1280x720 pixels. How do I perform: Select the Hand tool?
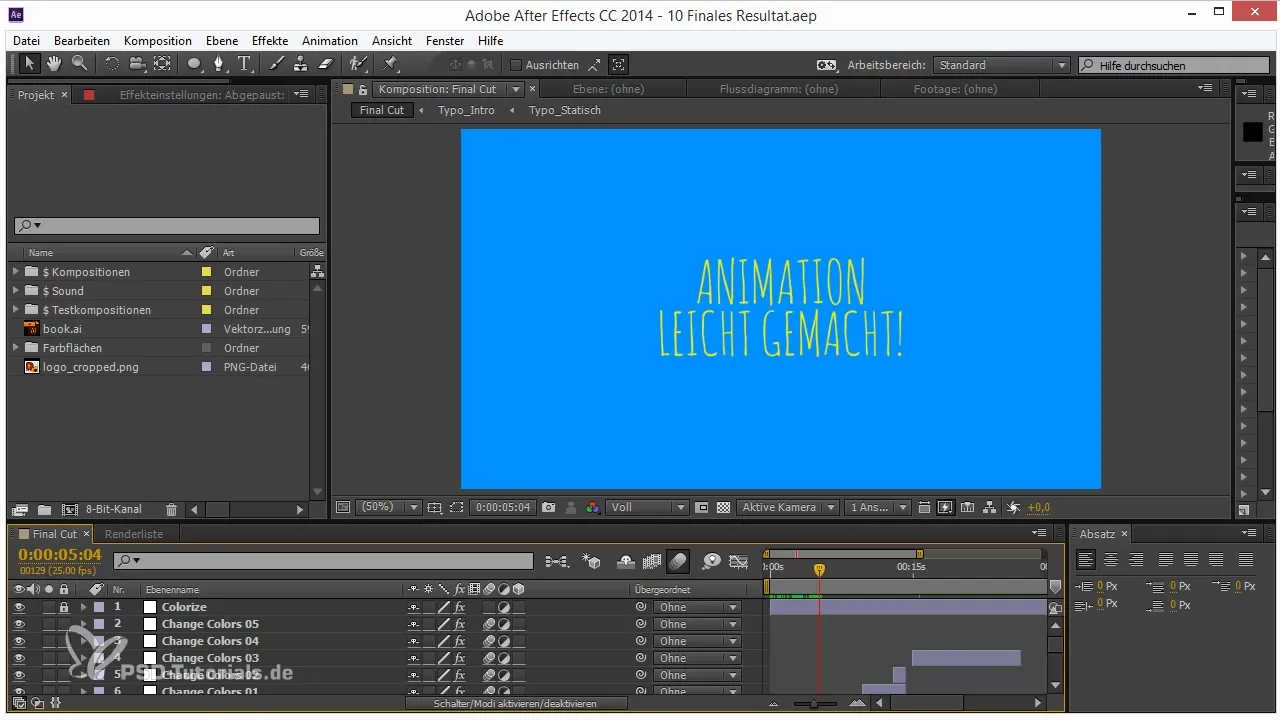pyautogui.click(x=54, y=64)
